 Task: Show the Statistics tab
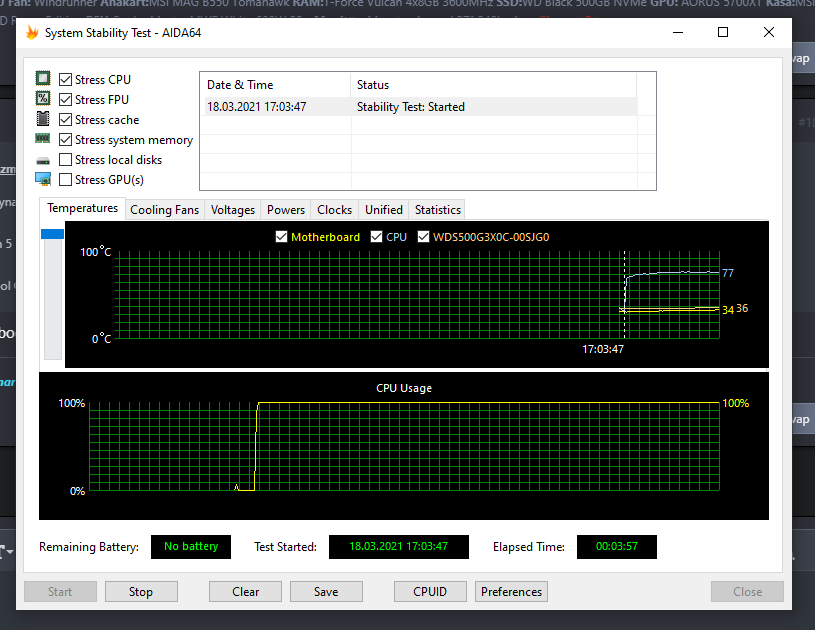(x=437, y=209)
